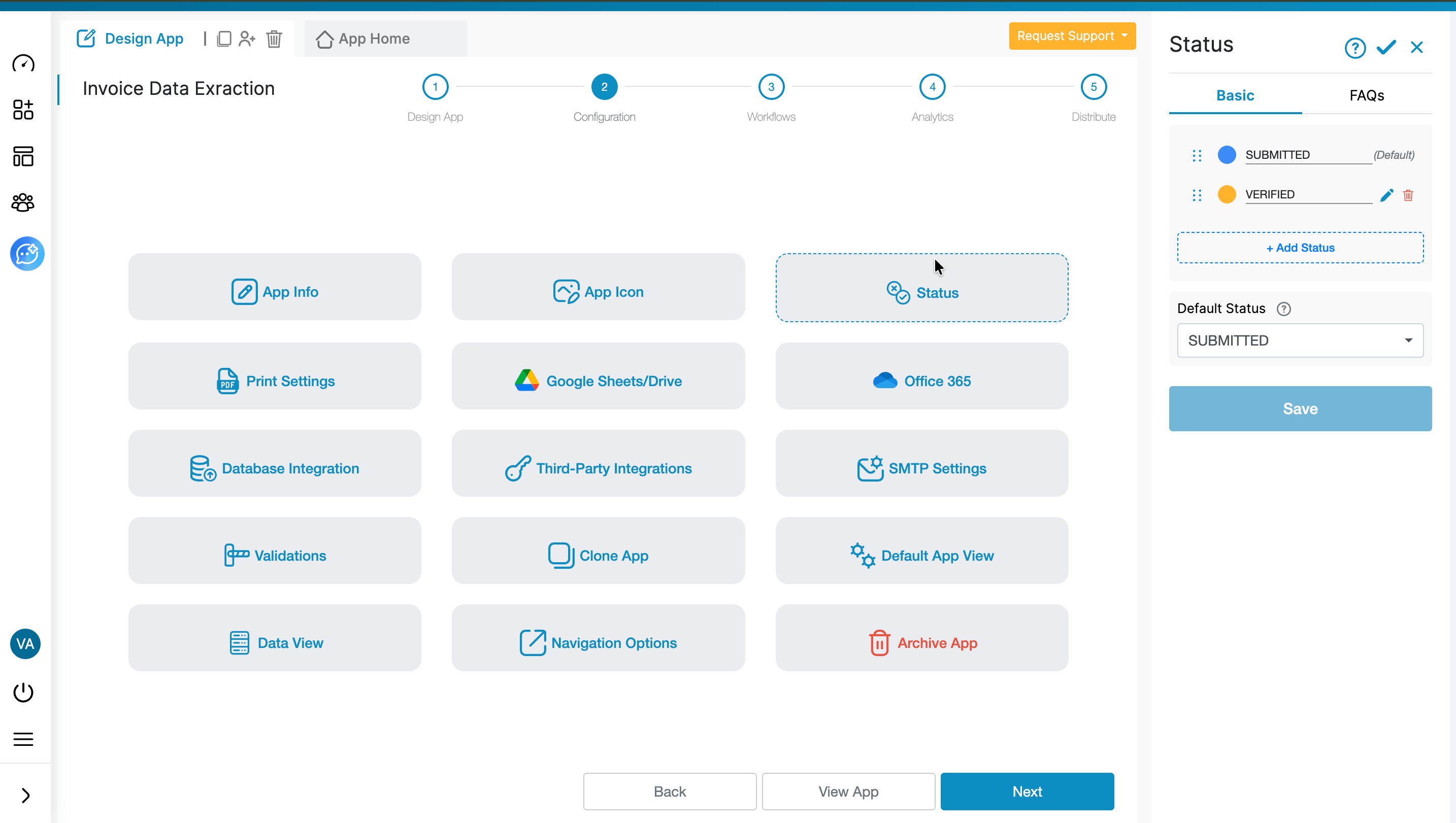The height and width of the screenshot is (823, 1456).
Task: Click the users group icon in sidebar
Action: pyautogui.click(x=23, y=202)
